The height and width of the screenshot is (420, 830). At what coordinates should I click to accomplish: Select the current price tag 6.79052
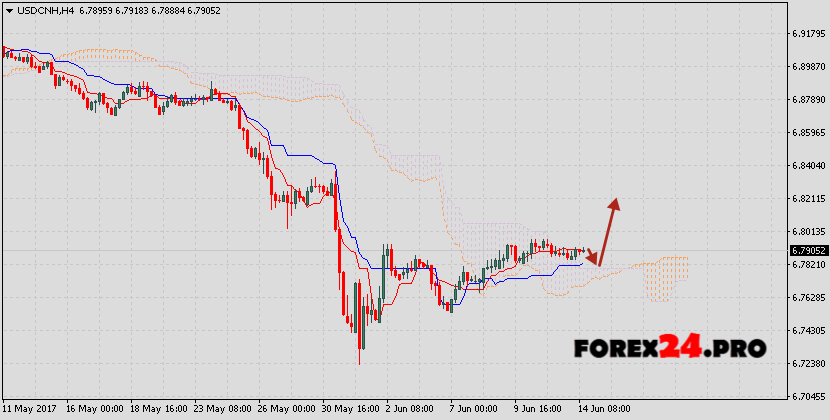click(807, 250)
